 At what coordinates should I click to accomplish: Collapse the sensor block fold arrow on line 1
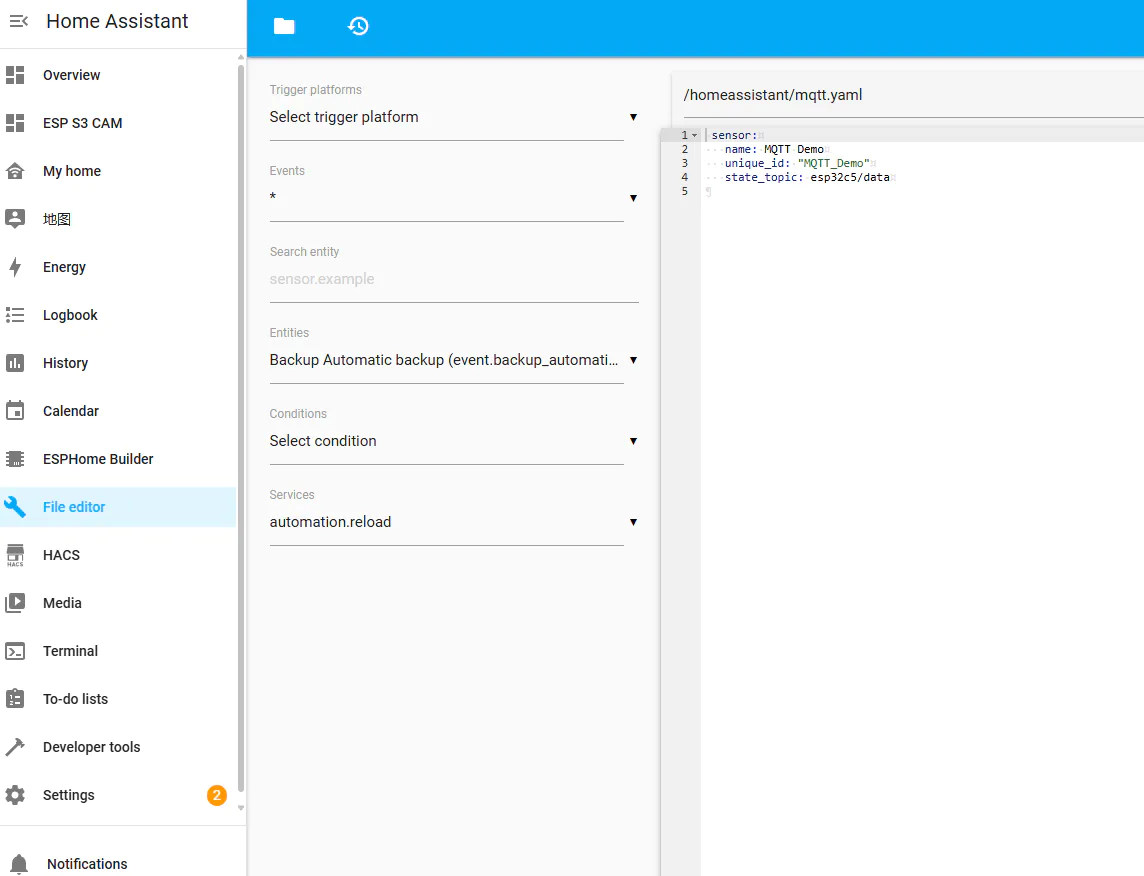(x=695, y=136)
